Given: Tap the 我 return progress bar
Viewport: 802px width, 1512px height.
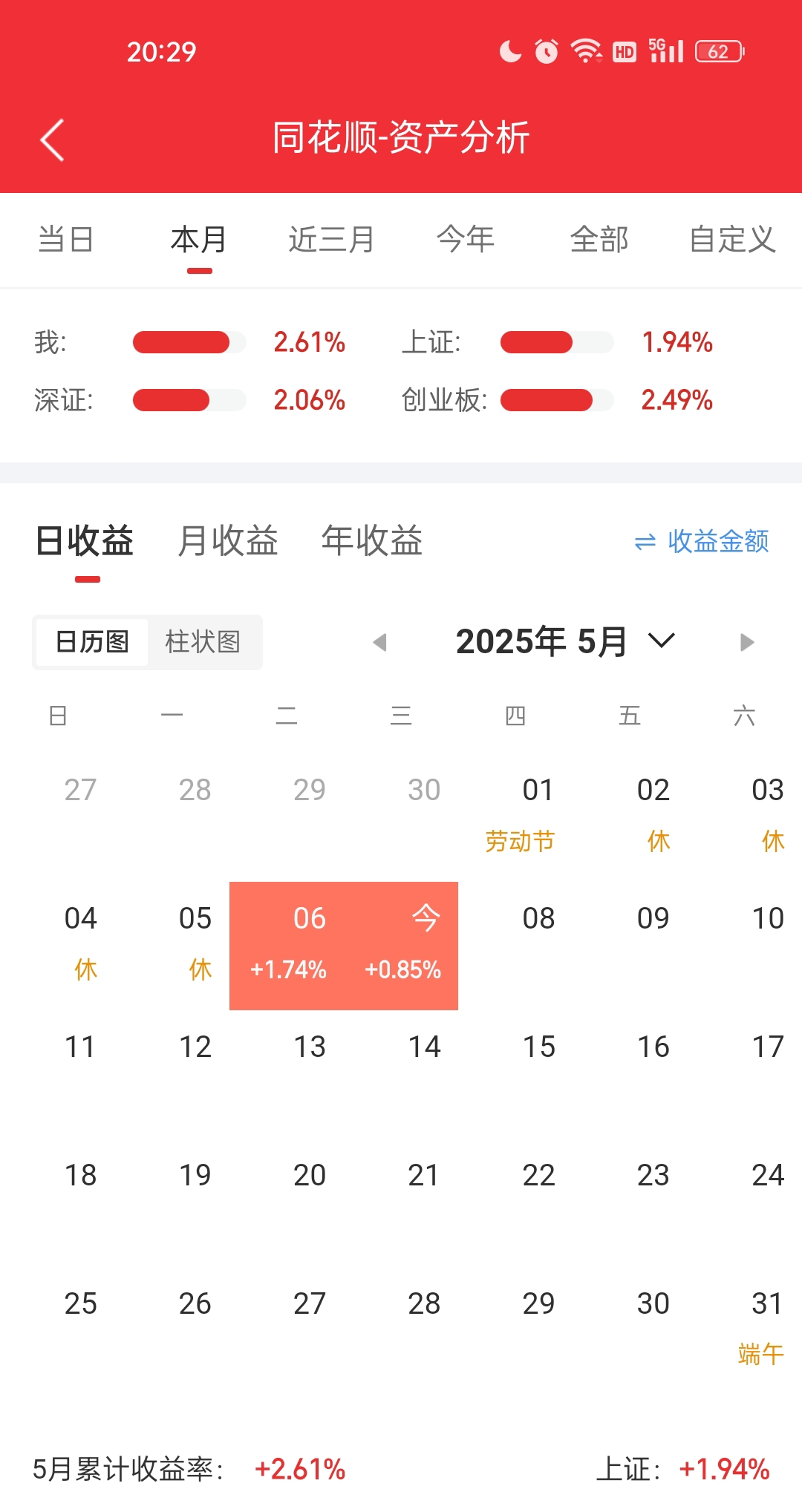Looking at the screenshot, I should pyautogui.click(x=189, y=342).
